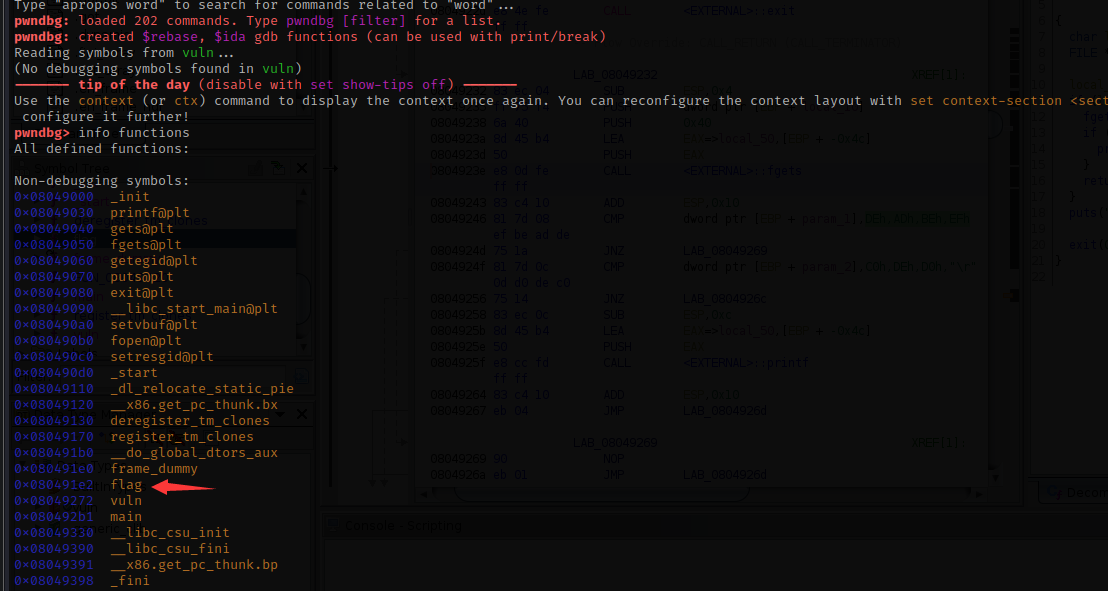Click listing address 0804923e CALL row

[458, 170]
